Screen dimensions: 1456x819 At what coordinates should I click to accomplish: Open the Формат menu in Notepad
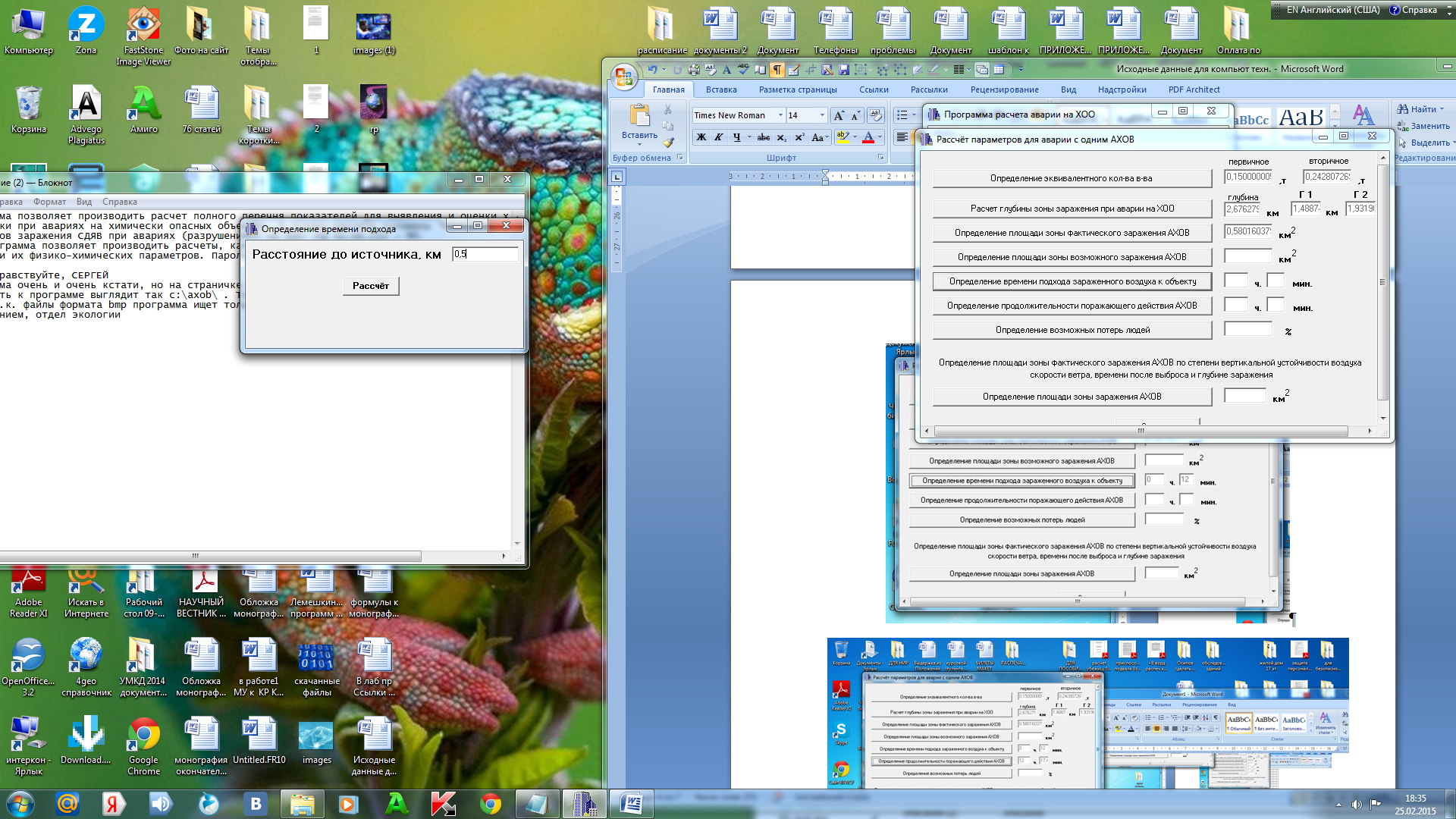(x=49, y=202)
